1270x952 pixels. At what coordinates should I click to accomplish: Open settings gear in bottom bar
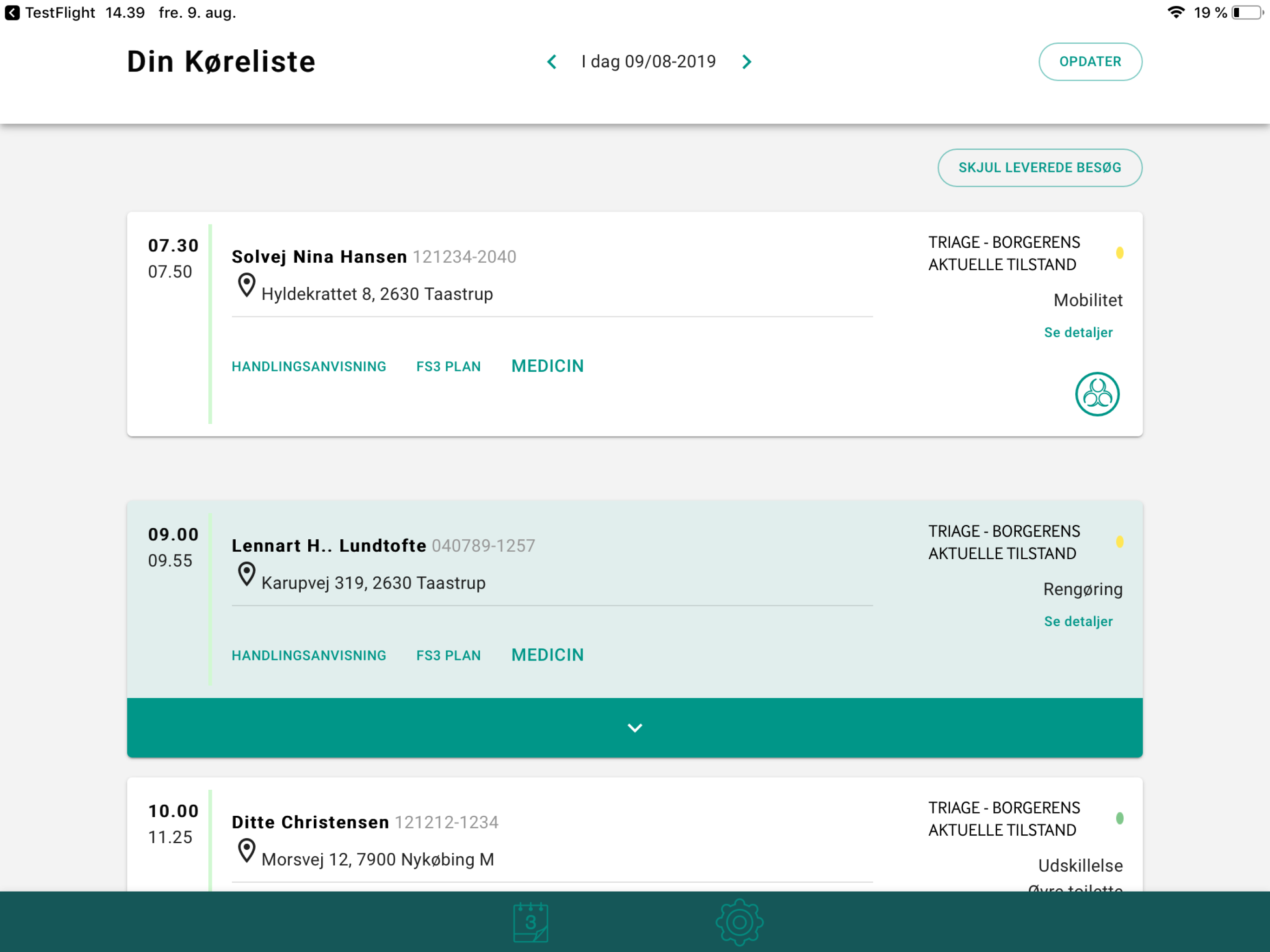point(739,922)
